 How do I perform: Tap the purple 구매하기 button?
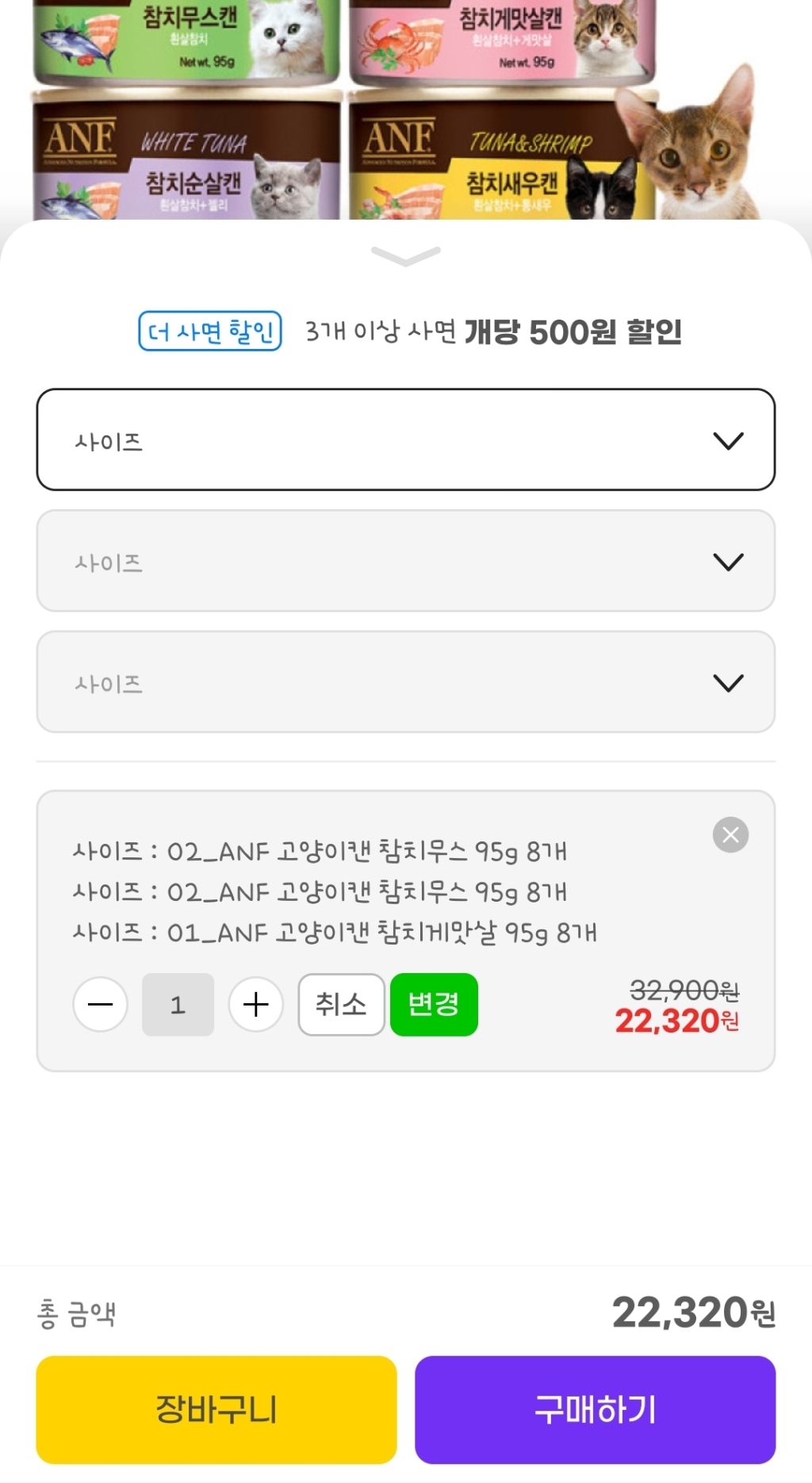(x=595, y=1409)
